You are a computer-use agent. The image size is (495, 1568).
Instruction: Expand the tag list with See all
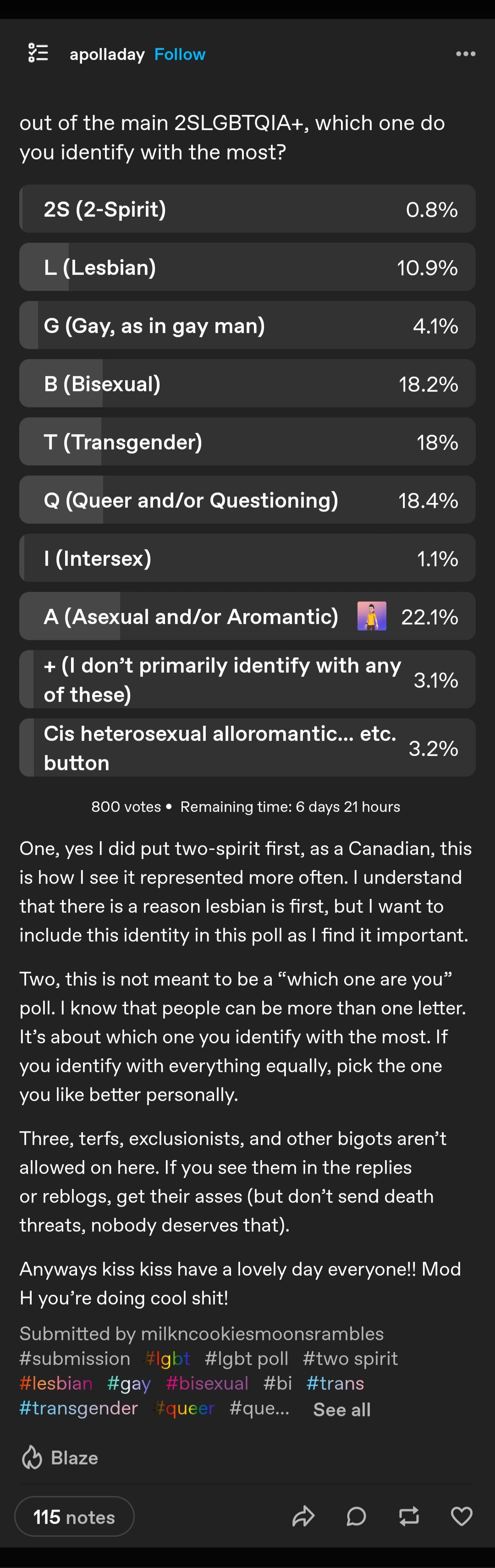click(341, 1410)
